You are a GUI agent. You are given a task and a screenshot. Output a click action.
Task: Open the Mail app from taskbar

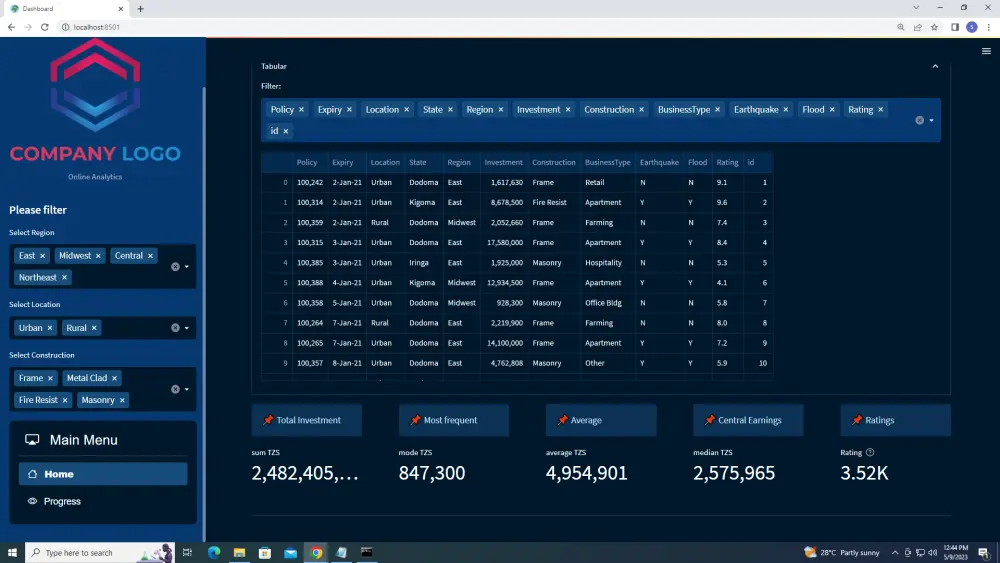tap(290, 552)
